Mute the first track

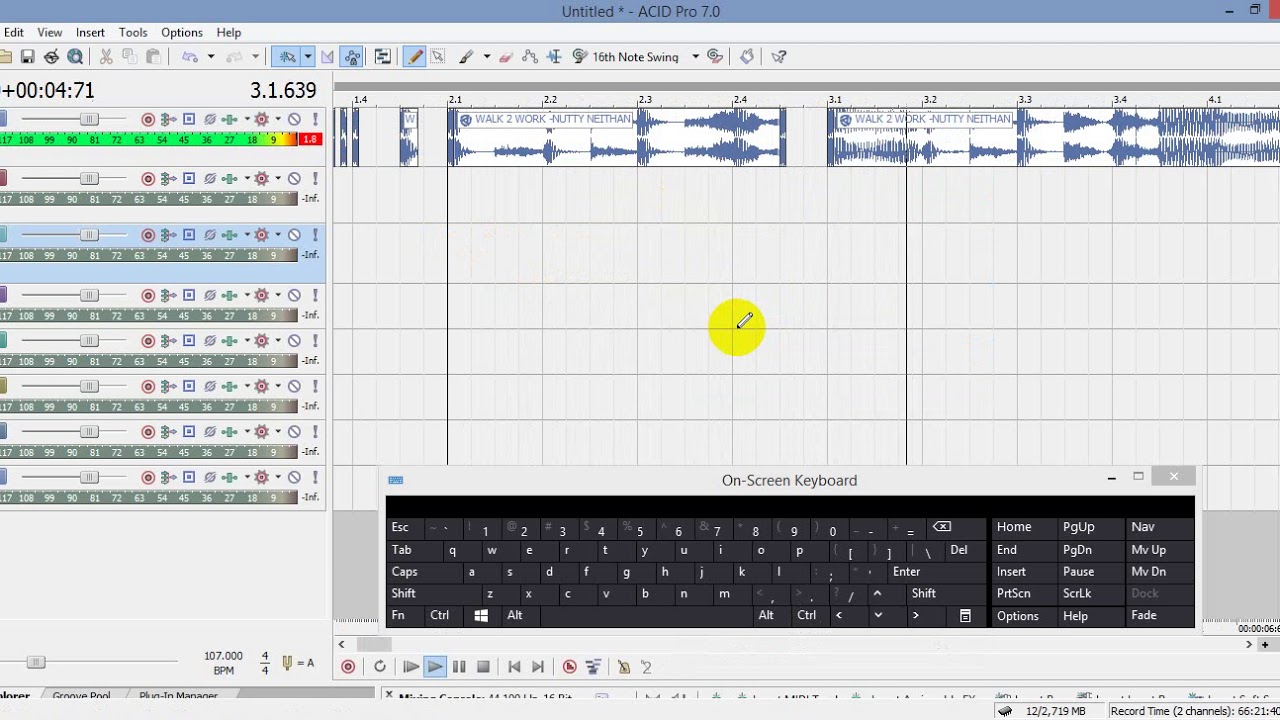pyautogui.click(x=294, y=119)
